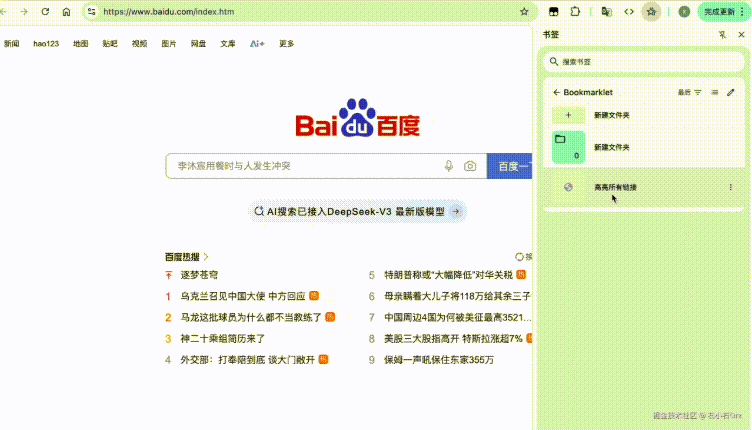The height and width of the screenshot is (430, 752).
Task: Open hot item 马龙这批球员为什么都不当教练了
Action: click(x=251, y=317)
